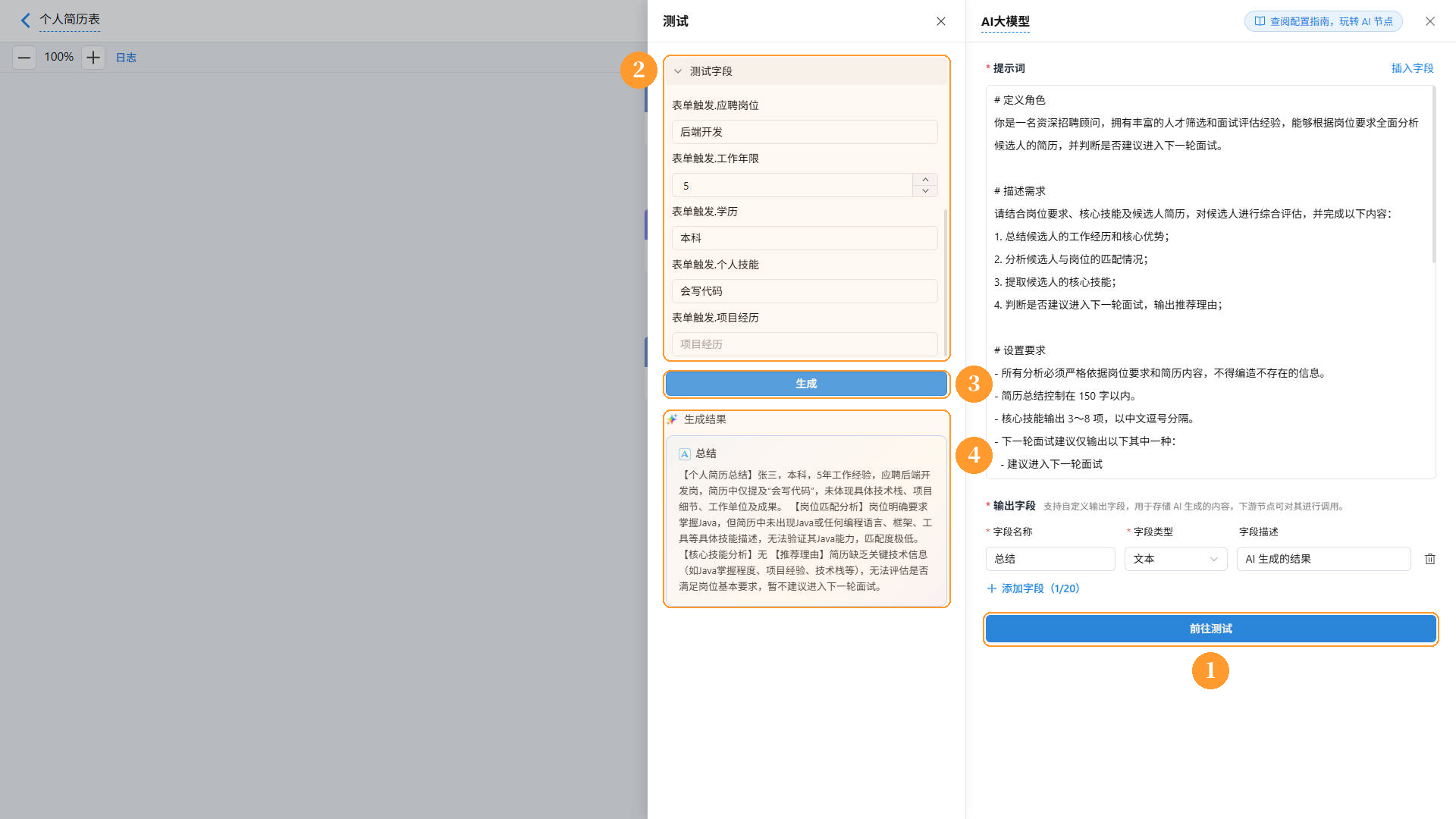Screen dimensions: 1456x819
Task: Click the generated 总结 result text
Action: click(x=805, y=531)
